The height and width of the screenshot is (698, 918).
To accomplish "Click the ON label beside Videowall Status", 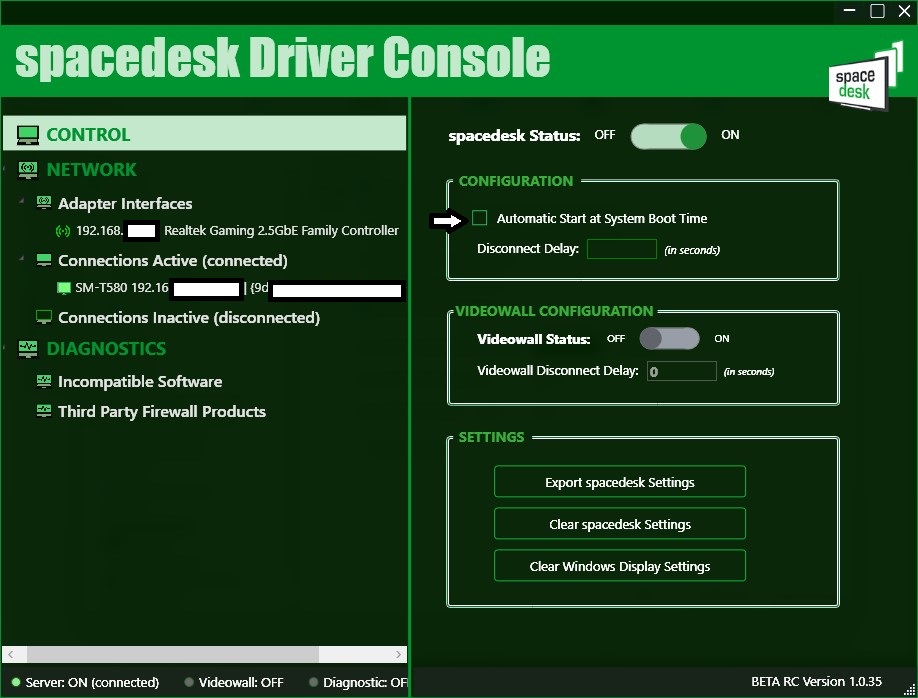I will 722,338.
